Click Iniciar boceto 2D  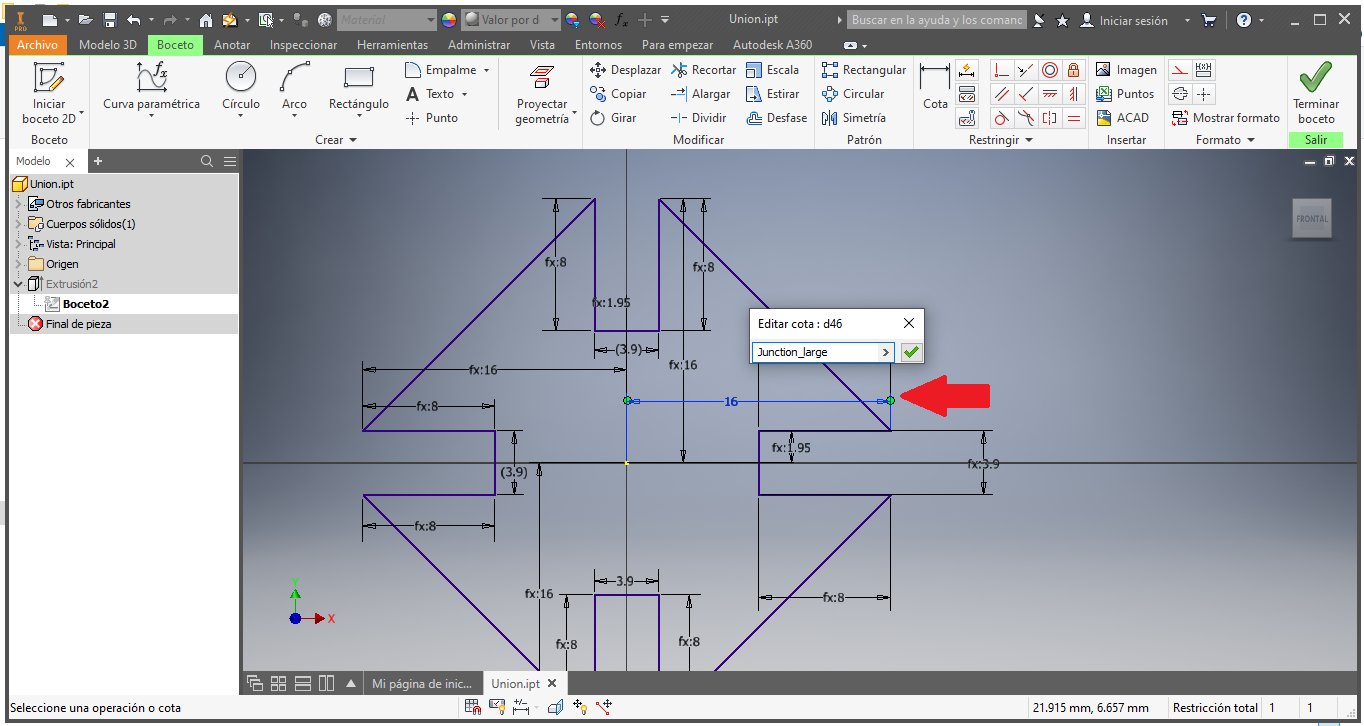[48, 93]
